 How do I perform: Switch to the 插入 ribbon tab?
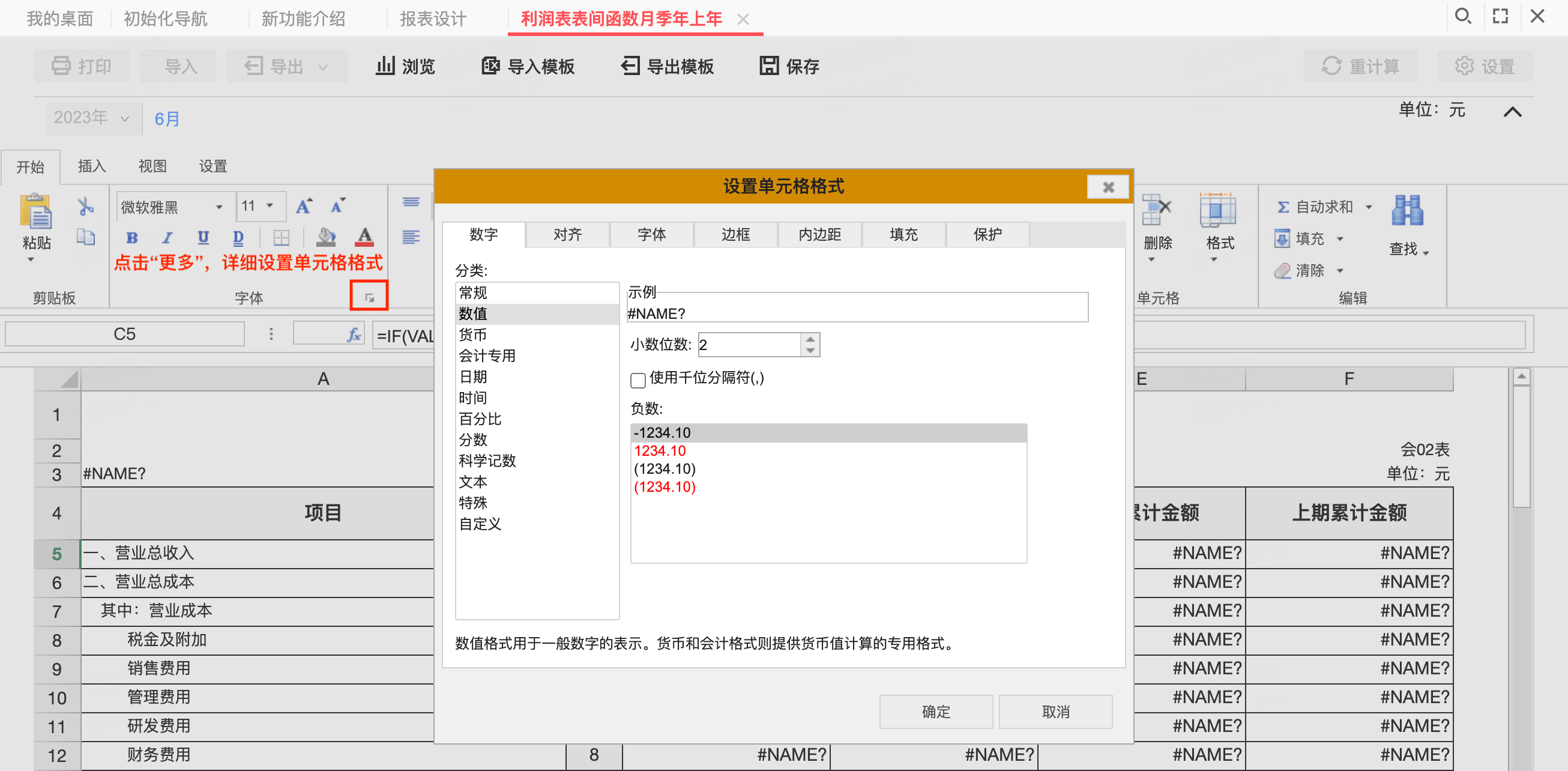91,166
